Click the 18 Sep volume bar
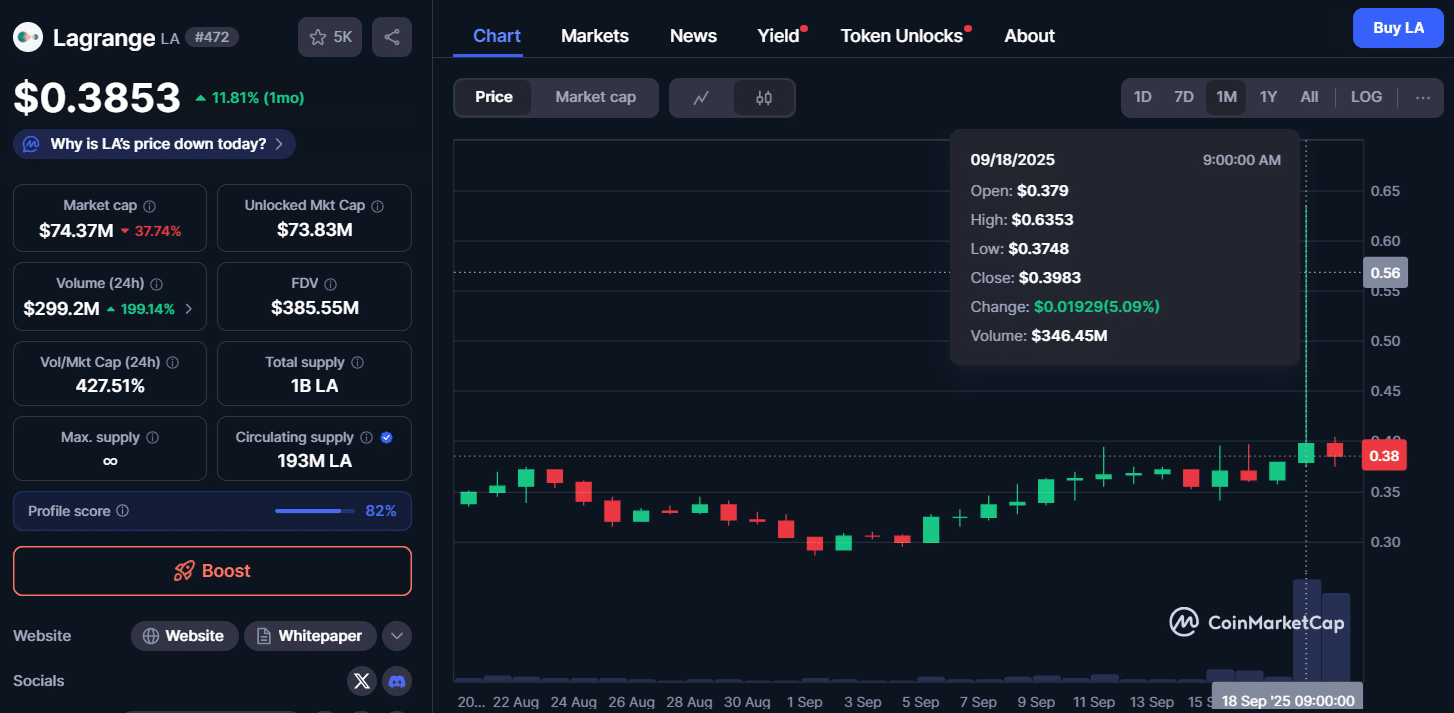The height and width of the screenshot is (713, 1454). point(1306,630)
